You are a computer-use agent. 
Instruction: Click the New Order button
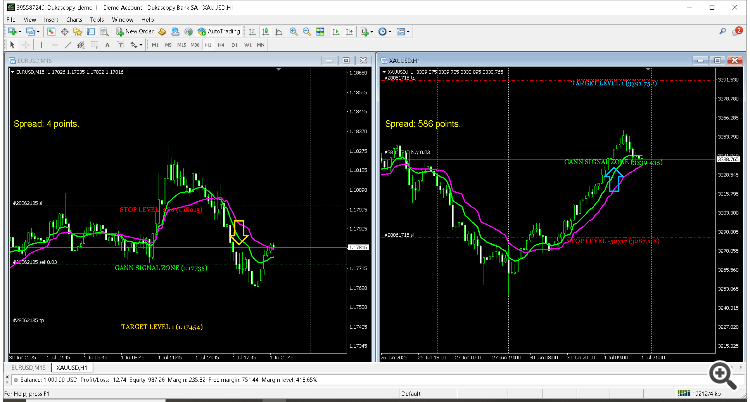tap(135, 32)
